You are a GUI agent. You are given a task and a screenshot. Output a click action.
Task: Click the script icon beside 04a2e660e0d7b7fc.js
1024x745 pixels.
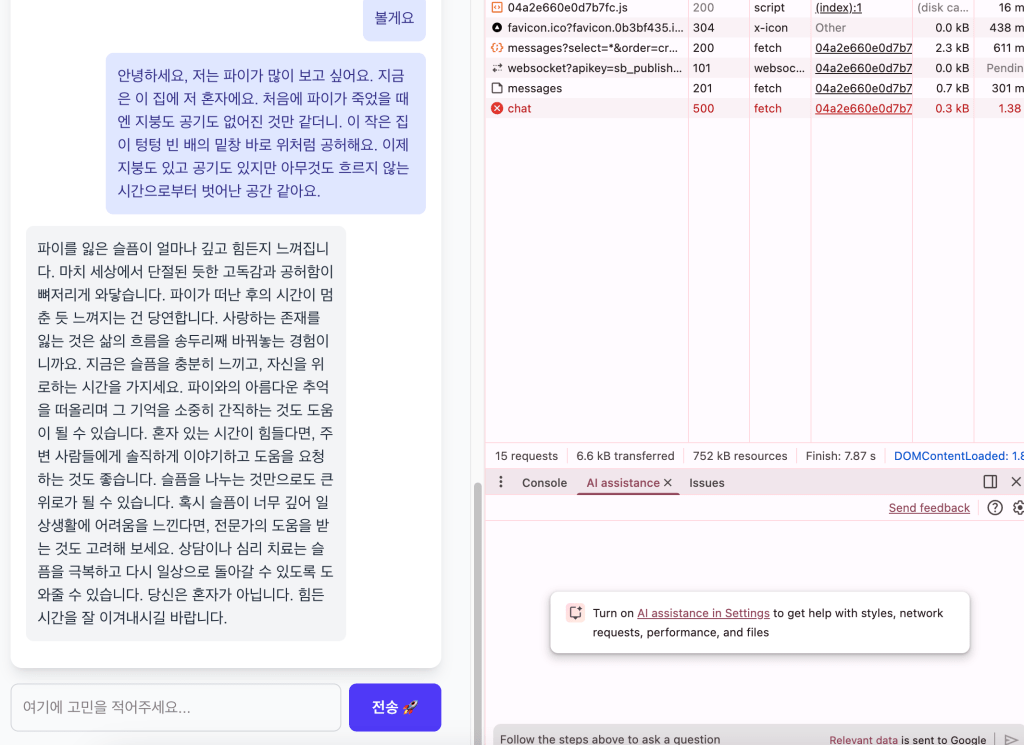pos(496,8)
